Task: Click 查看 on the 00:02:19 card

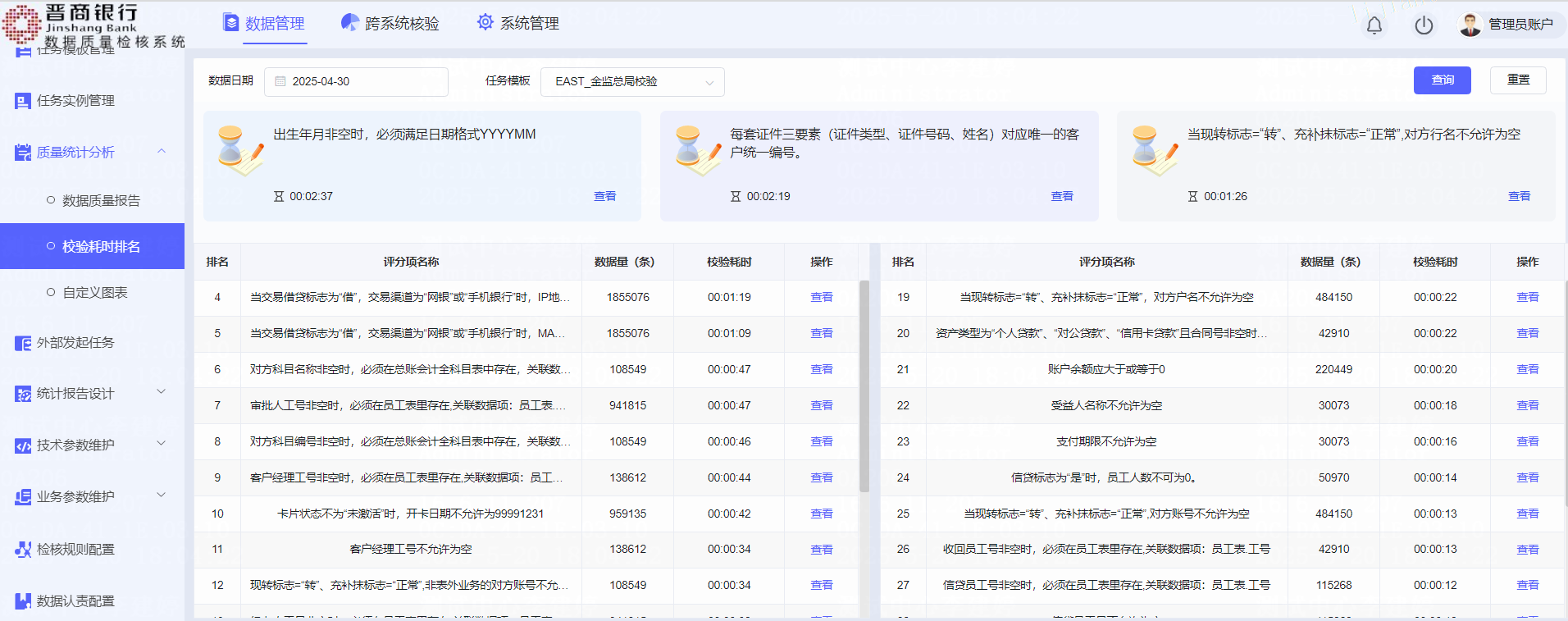Action: pyautogui.click(x=1062, y=196)
